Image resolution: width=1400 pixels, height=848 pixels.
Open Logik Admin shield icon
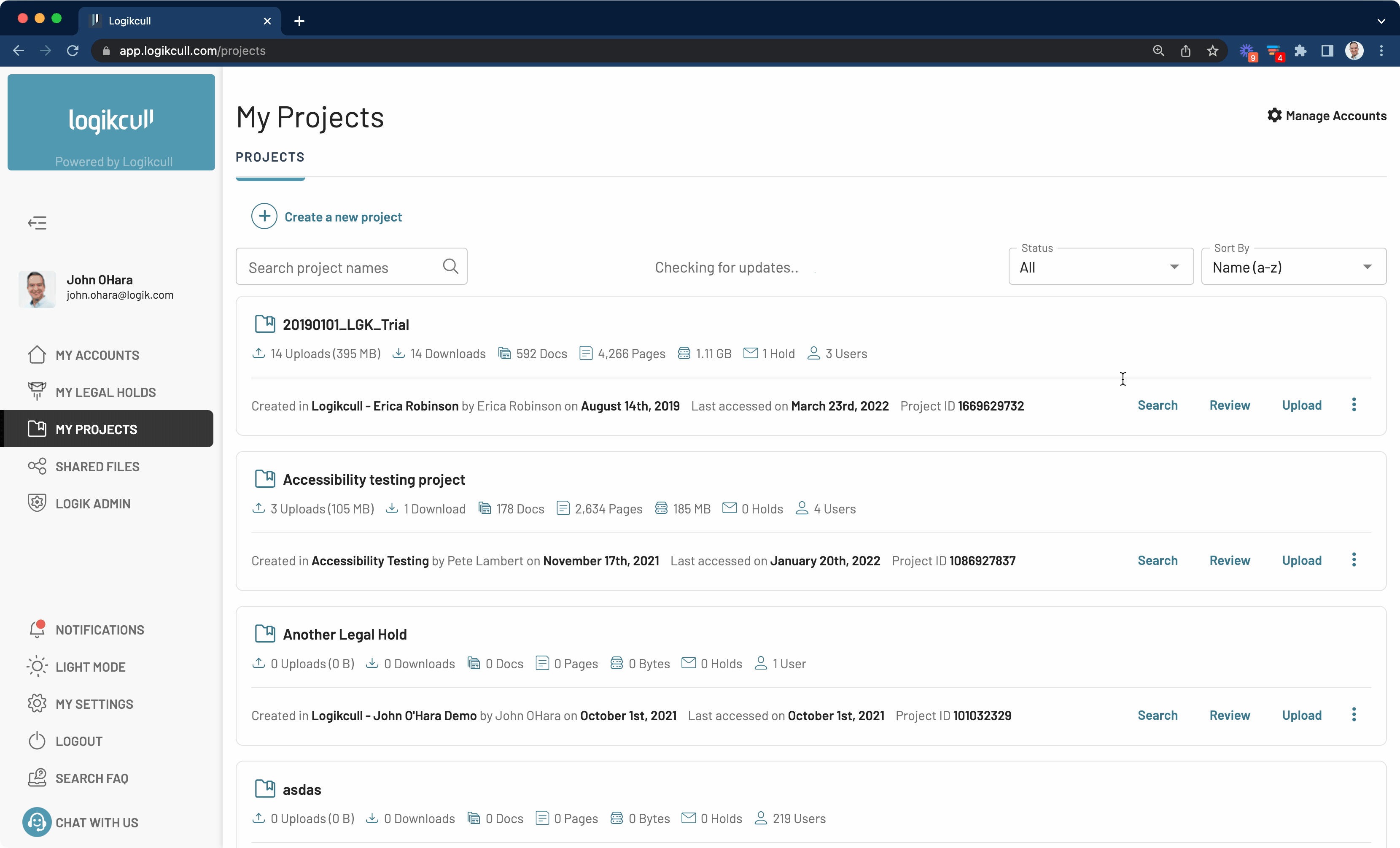tap(37, 503)
